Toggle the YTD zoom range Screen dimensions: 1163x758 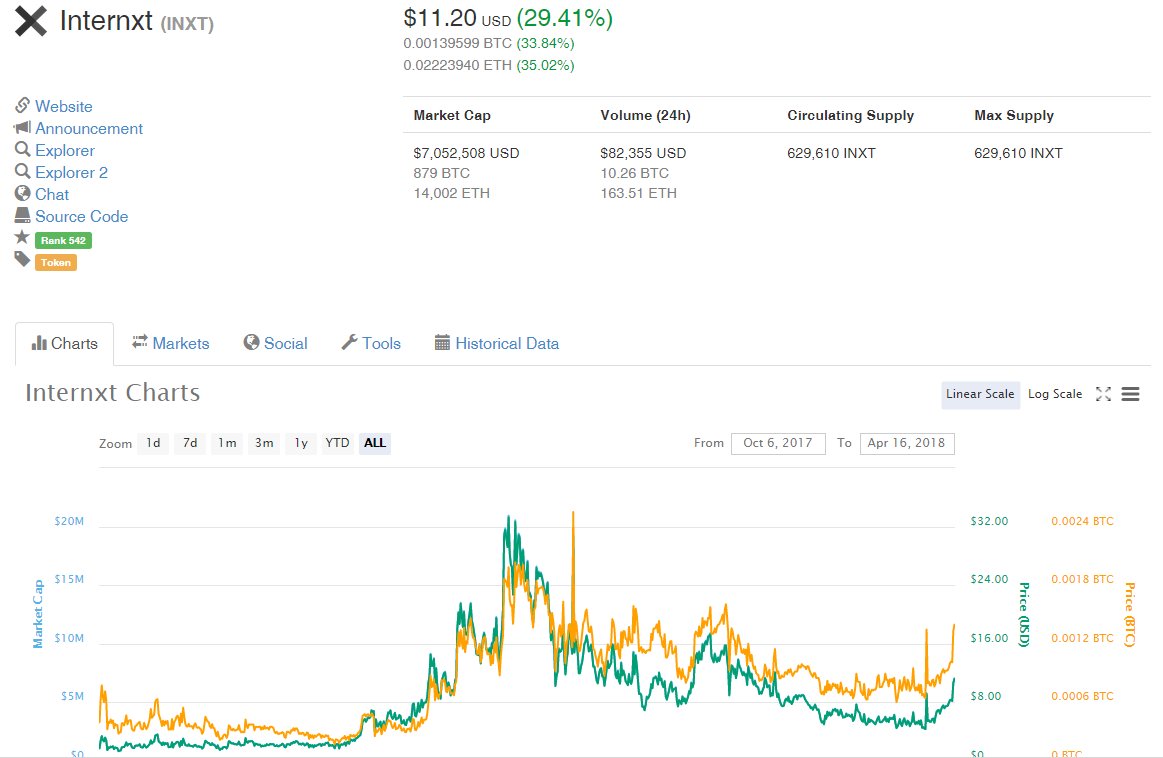pyautogui.click(x=337, y=443)
